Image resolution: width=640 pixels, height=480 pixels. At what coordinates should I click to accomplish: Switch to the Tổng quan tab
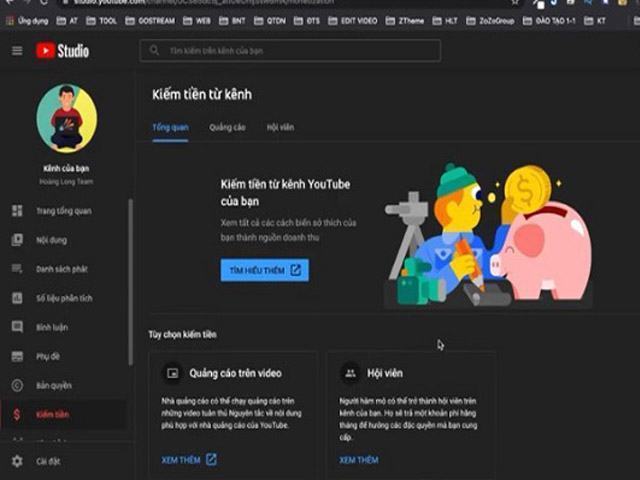[x=171, y=127]
